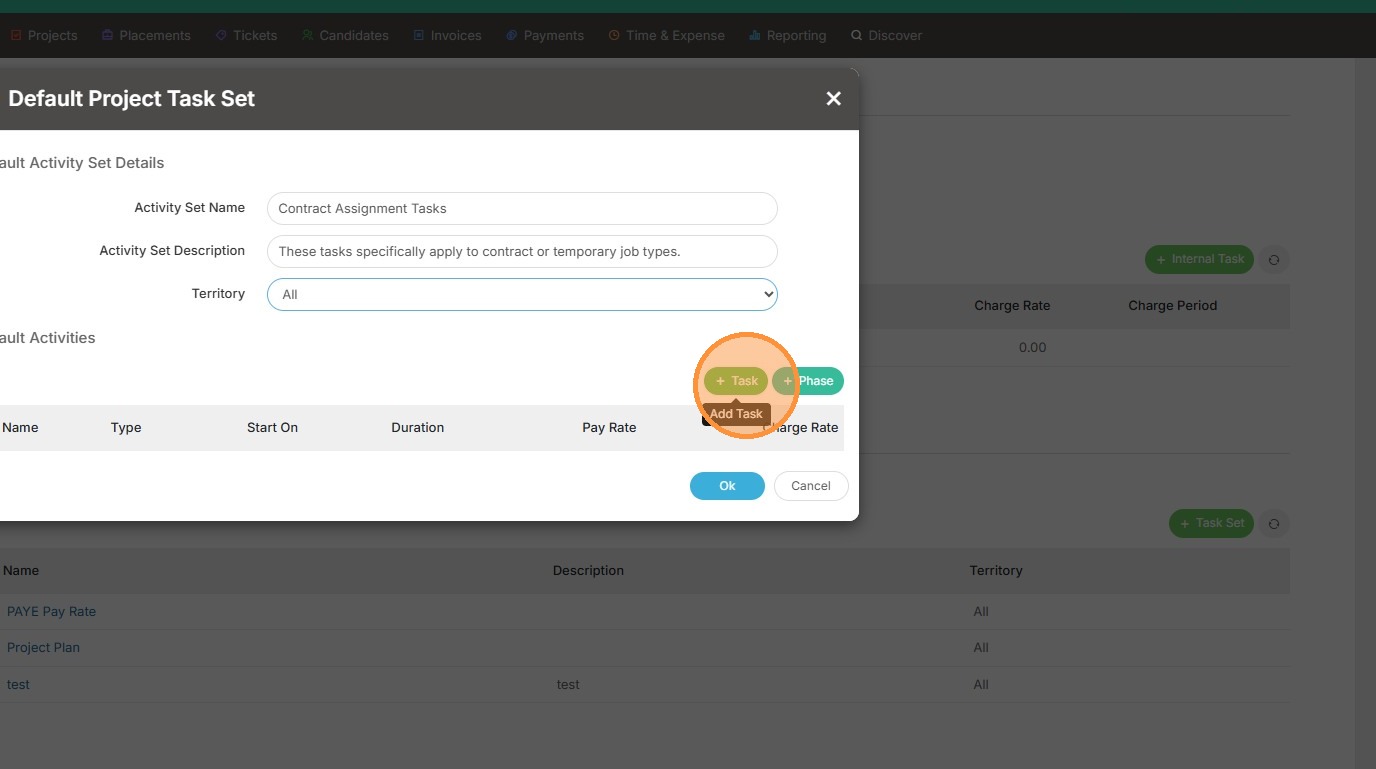
Task: Open the Project Plan task set
Action: [43, 647]
